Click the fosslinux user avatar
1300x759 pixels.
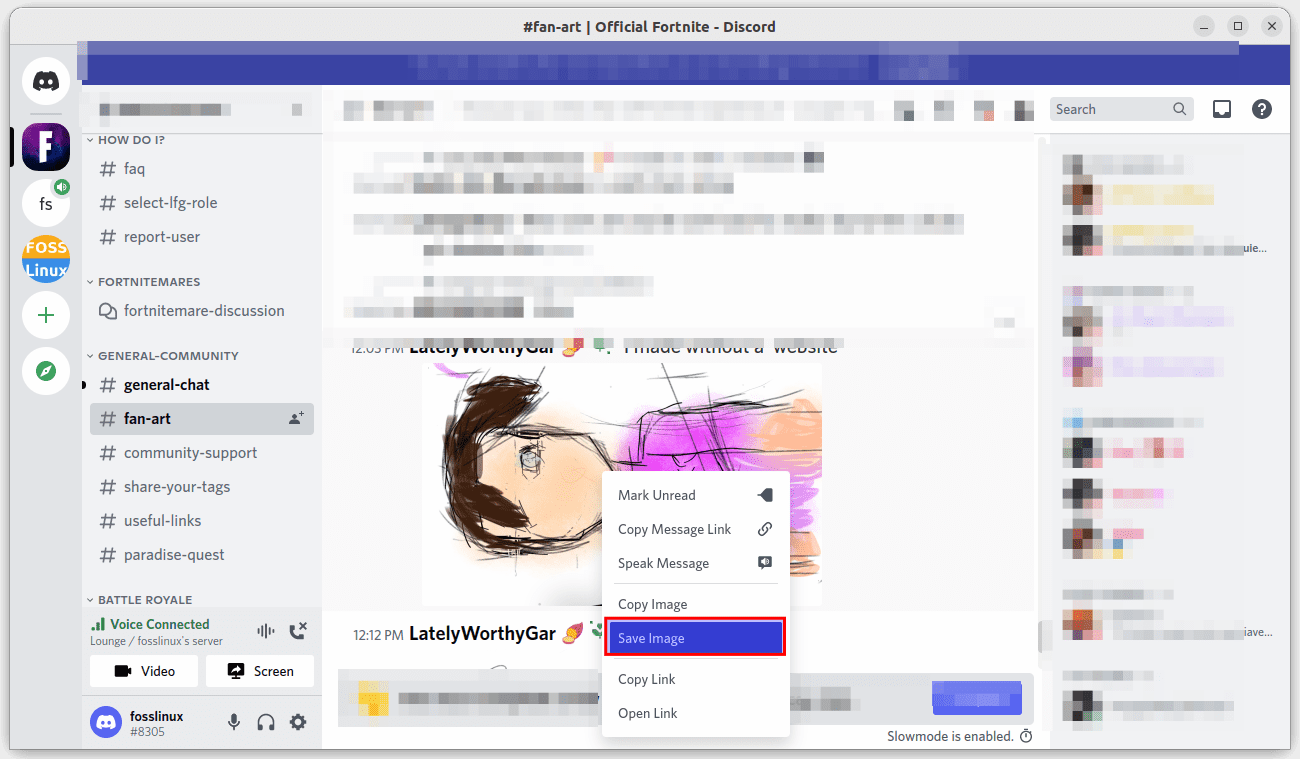(x=106, y=722)
